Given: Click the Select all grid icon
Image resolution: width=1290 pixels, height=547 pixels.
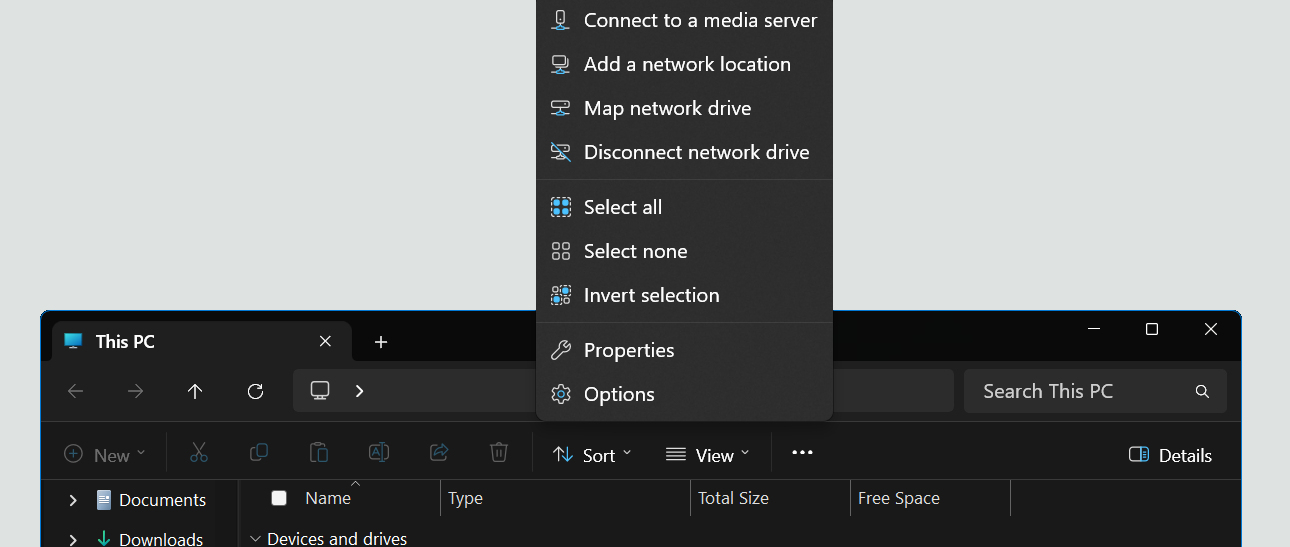Looking at the screenshot, I should (x=561, y=207).
